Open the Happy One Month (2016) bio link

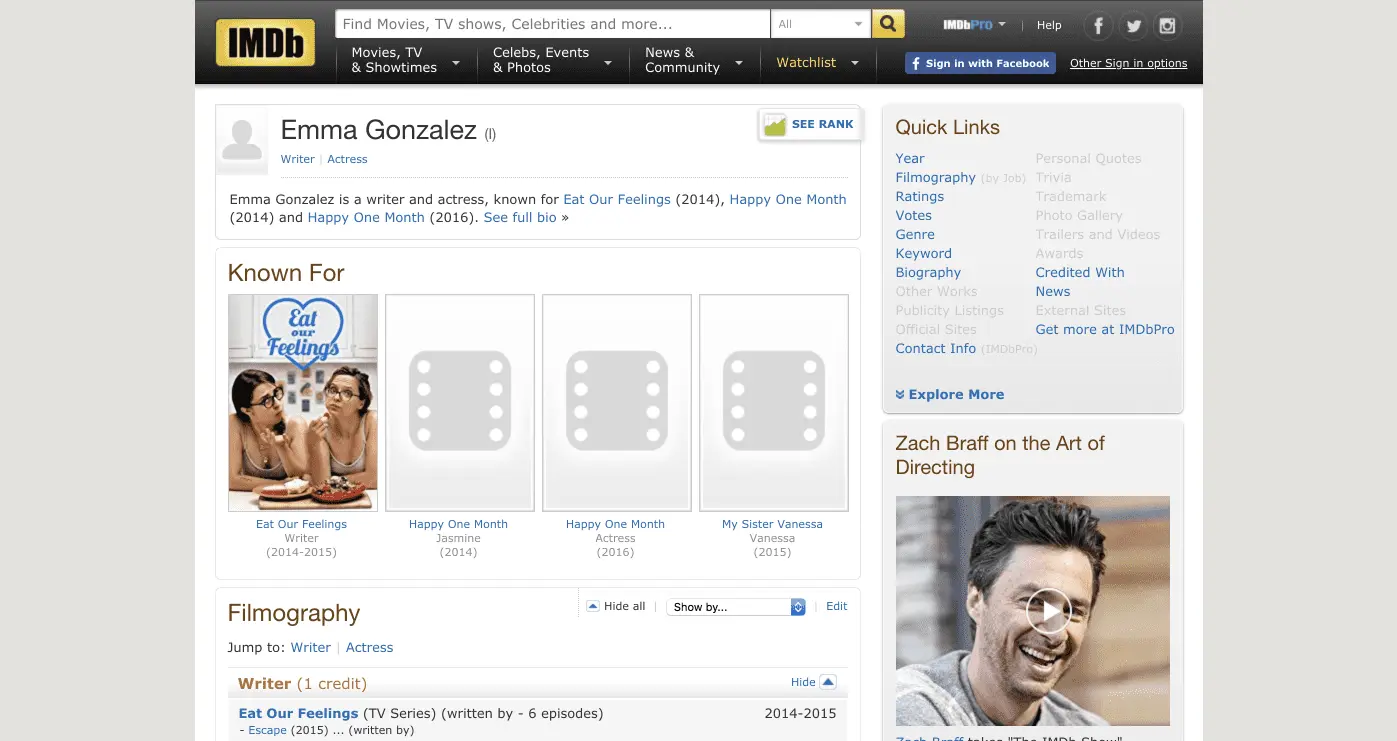(x=366, y=217)
